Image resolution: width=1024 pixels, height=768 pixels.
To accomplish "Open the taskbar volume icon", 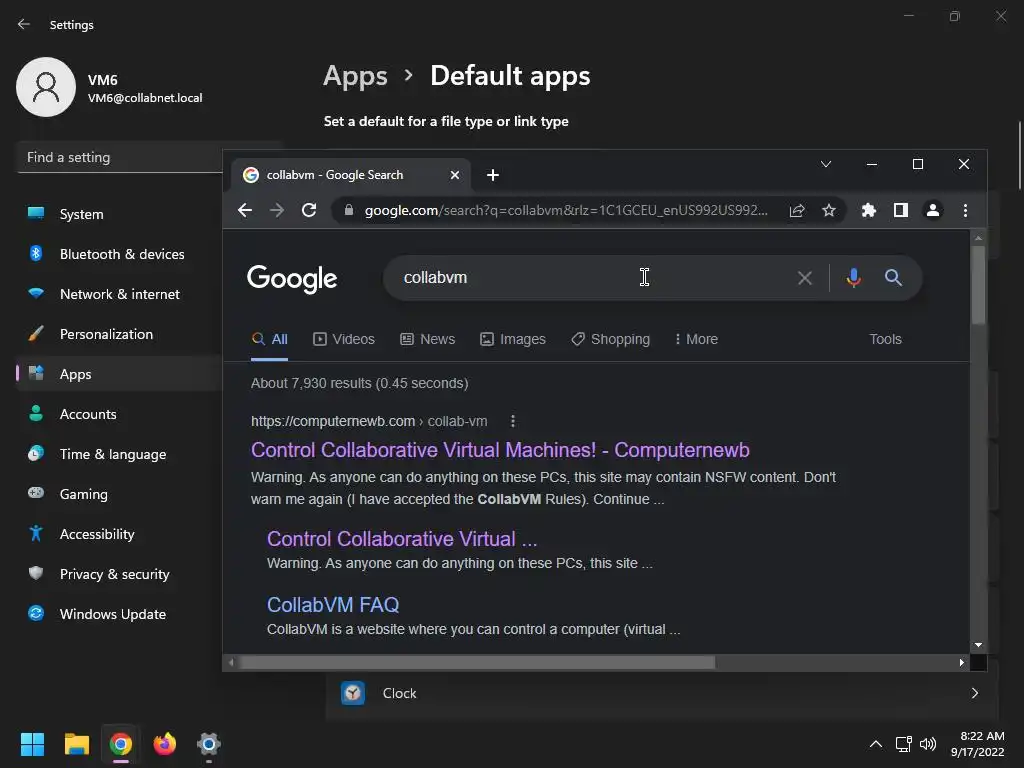I will (x=927, y=744).
